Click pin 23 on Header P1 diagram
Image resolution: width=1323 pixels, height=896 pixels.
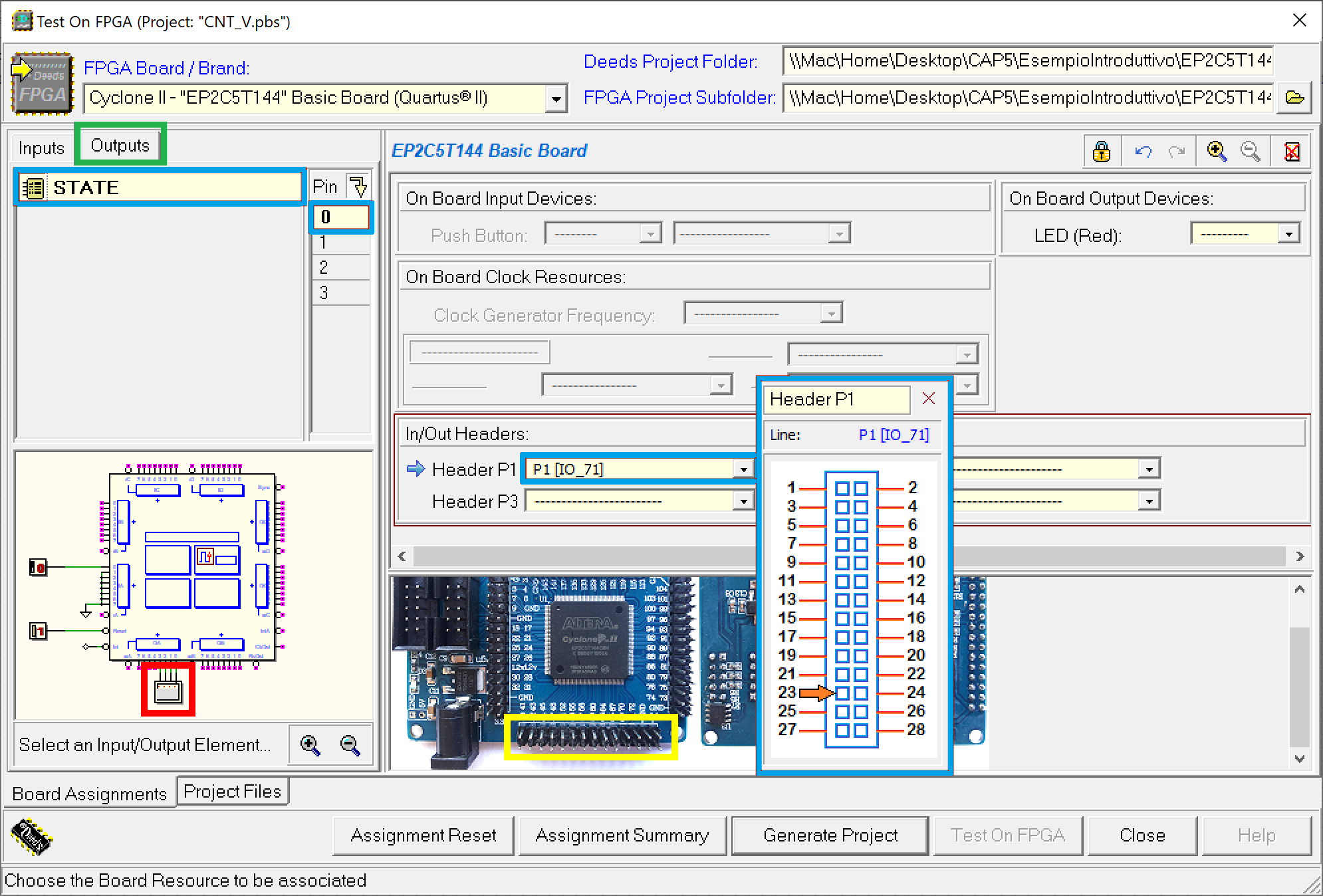842,693
